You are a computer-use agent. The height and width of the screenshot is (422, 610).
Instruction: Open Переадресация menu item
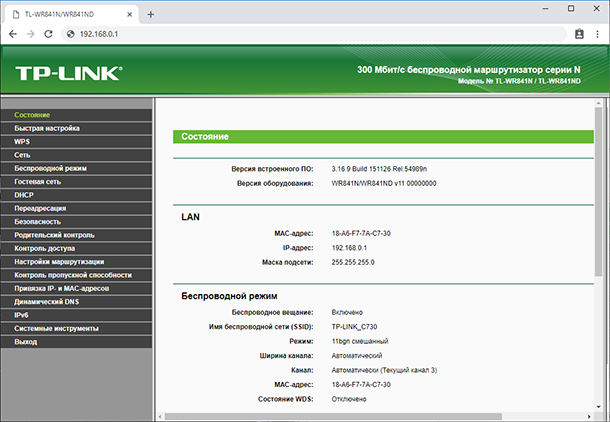click(x=77, y=208)
